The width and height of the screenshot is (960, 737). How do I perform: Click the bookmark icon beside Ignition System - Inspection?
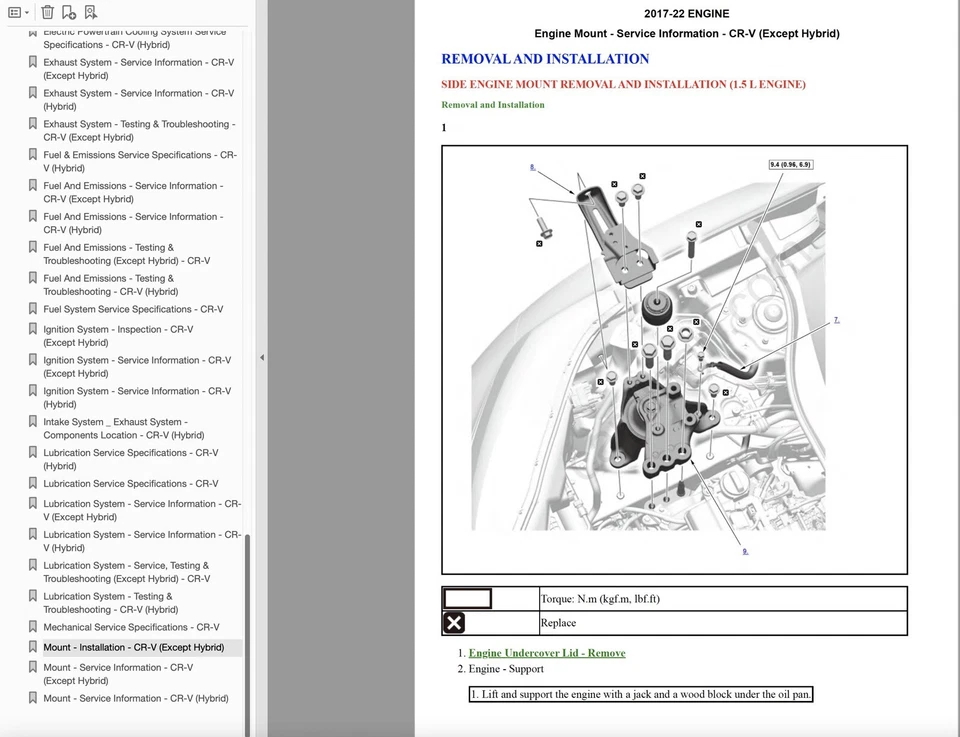click(x=33, y=329)
